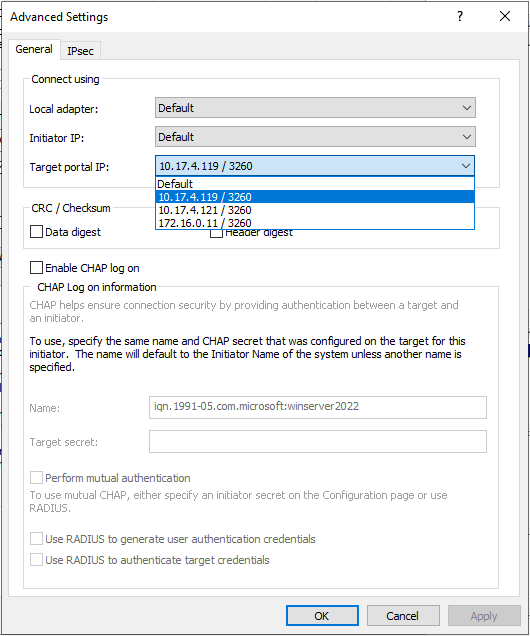Pick the highlighted 10.17.4.119 / 3260 entry
530x636 pixels.
click(315, 197)
